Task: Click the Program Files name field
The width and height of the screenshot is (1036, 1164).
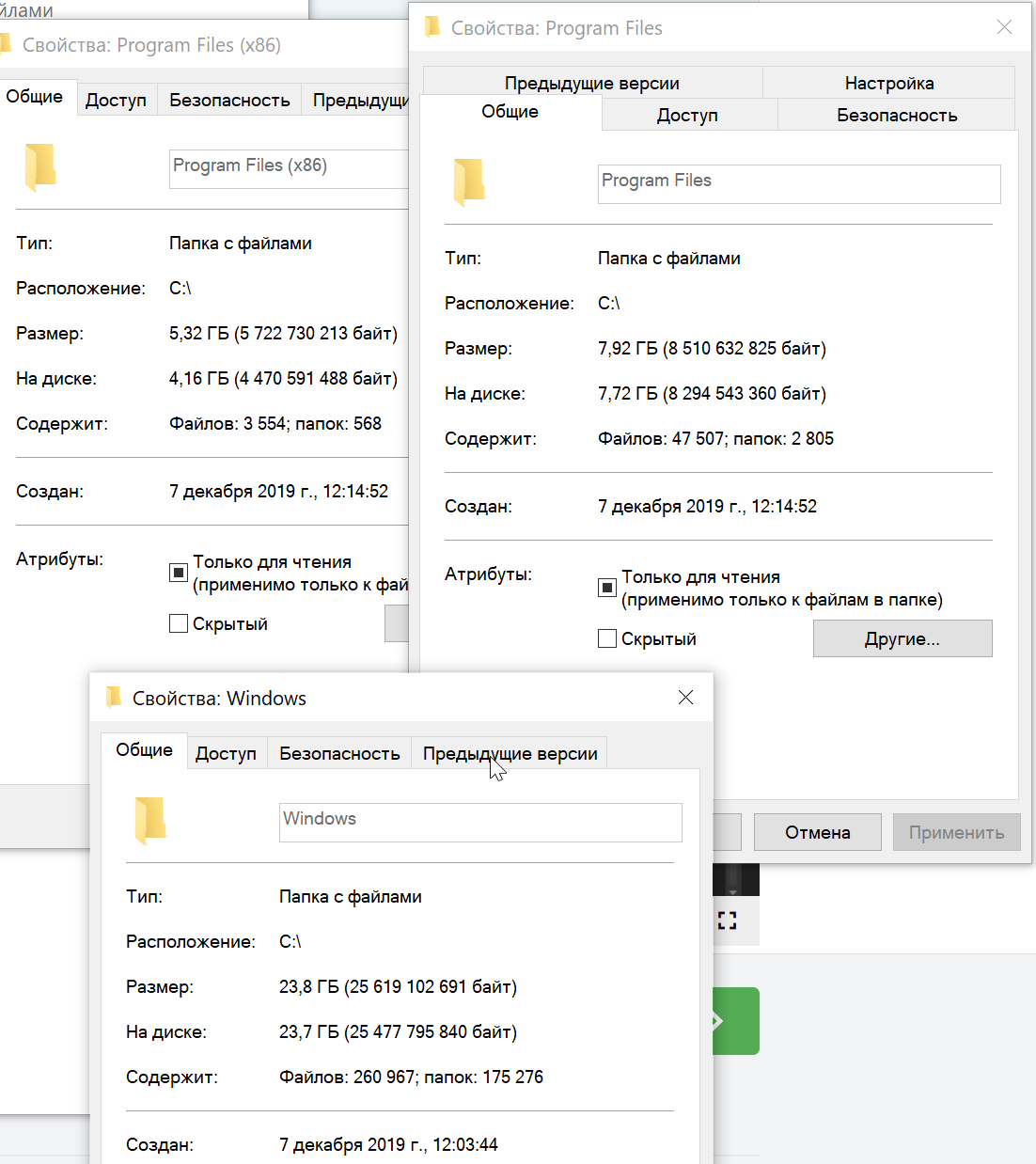Action: tap(799, 184)
